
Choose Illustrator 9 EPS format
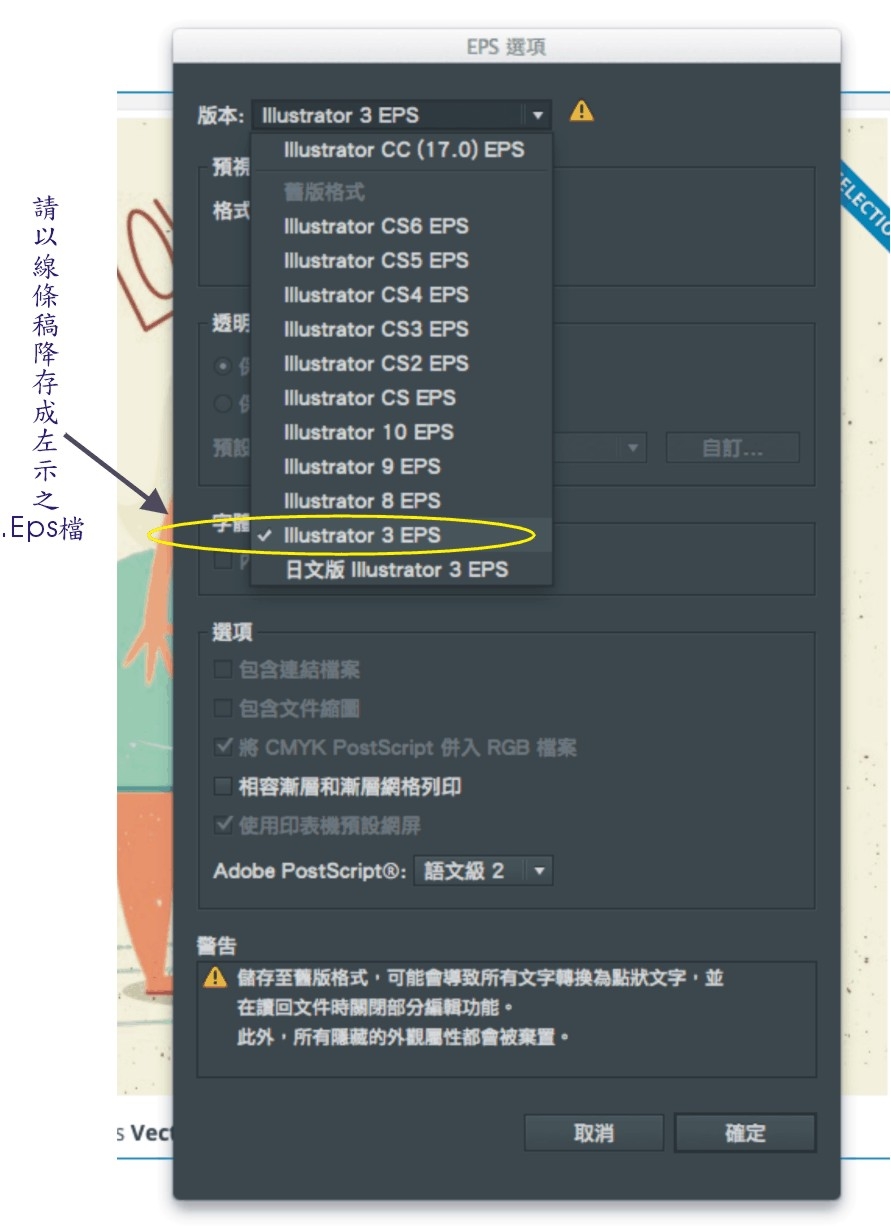pos(362,466)
